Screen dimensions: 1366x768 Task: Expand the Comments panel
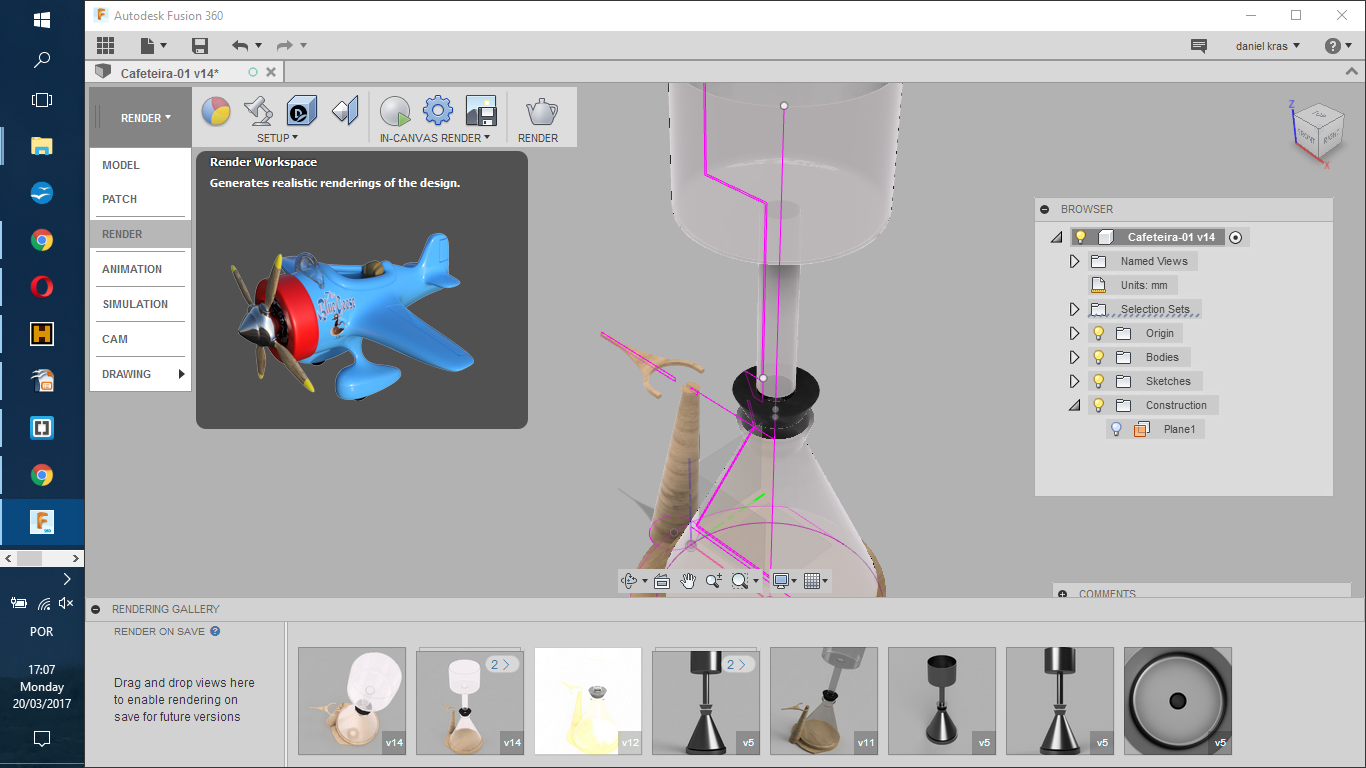coord(1062,594)
